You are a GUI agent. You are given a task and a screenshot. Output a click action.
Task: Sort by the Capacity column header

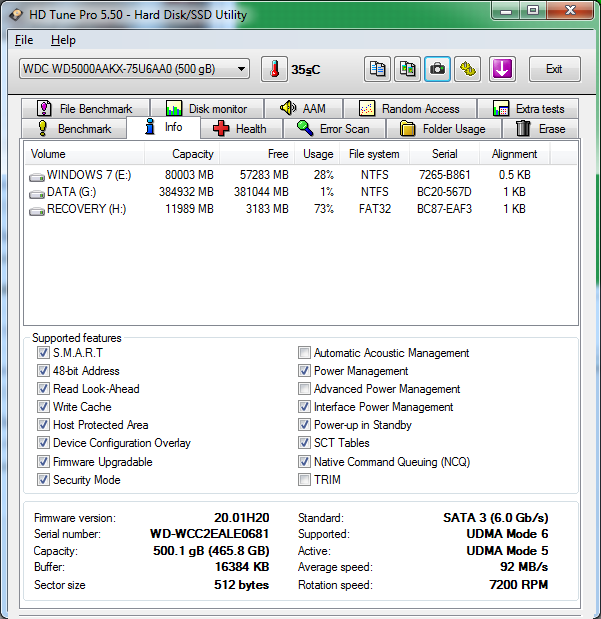click(x=182, y=154)
